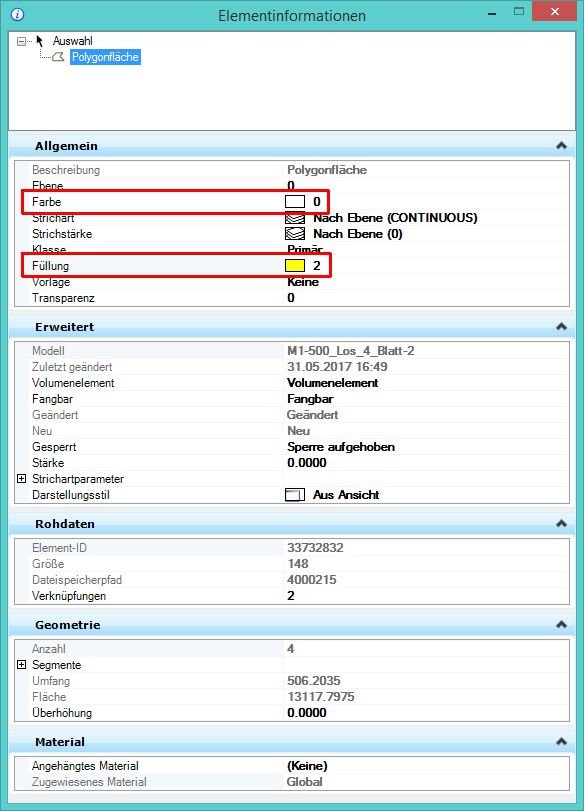Click the Strichstärke line weight icon
The image size is (584, 811).
[x=295, y=234]
